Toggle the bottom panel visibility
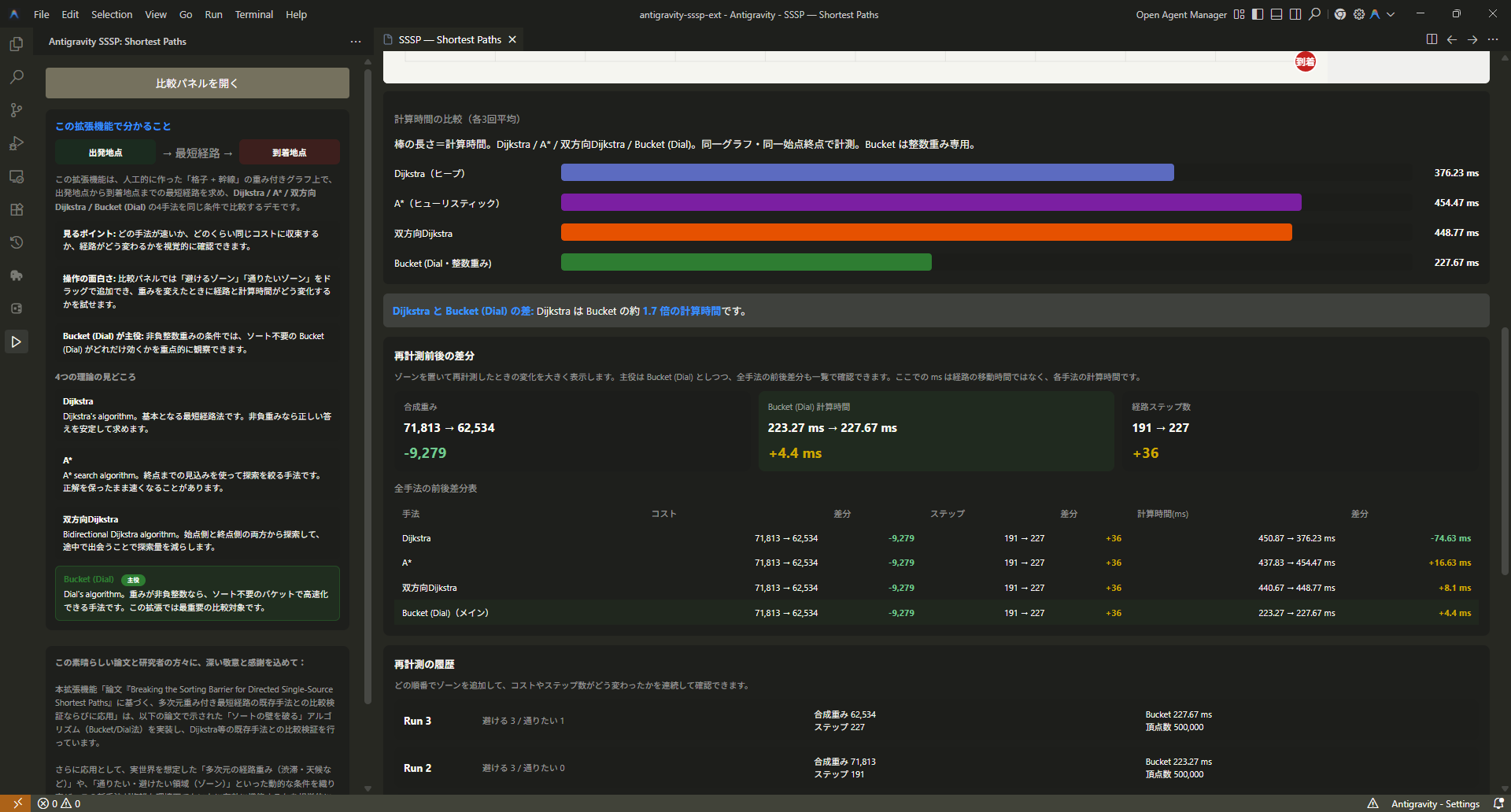1511x812 pixels. click(1276, 14)
